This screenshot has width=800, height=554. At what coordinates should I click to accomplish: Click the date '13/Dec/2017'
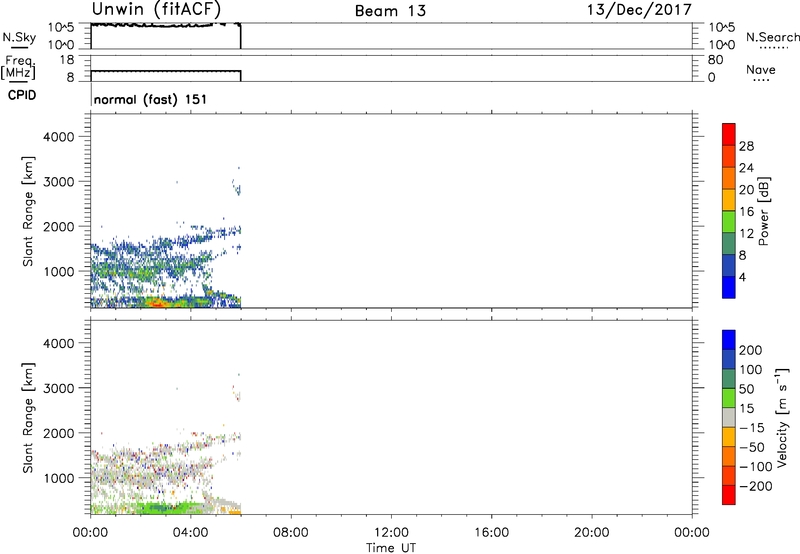tap(639, 10)
